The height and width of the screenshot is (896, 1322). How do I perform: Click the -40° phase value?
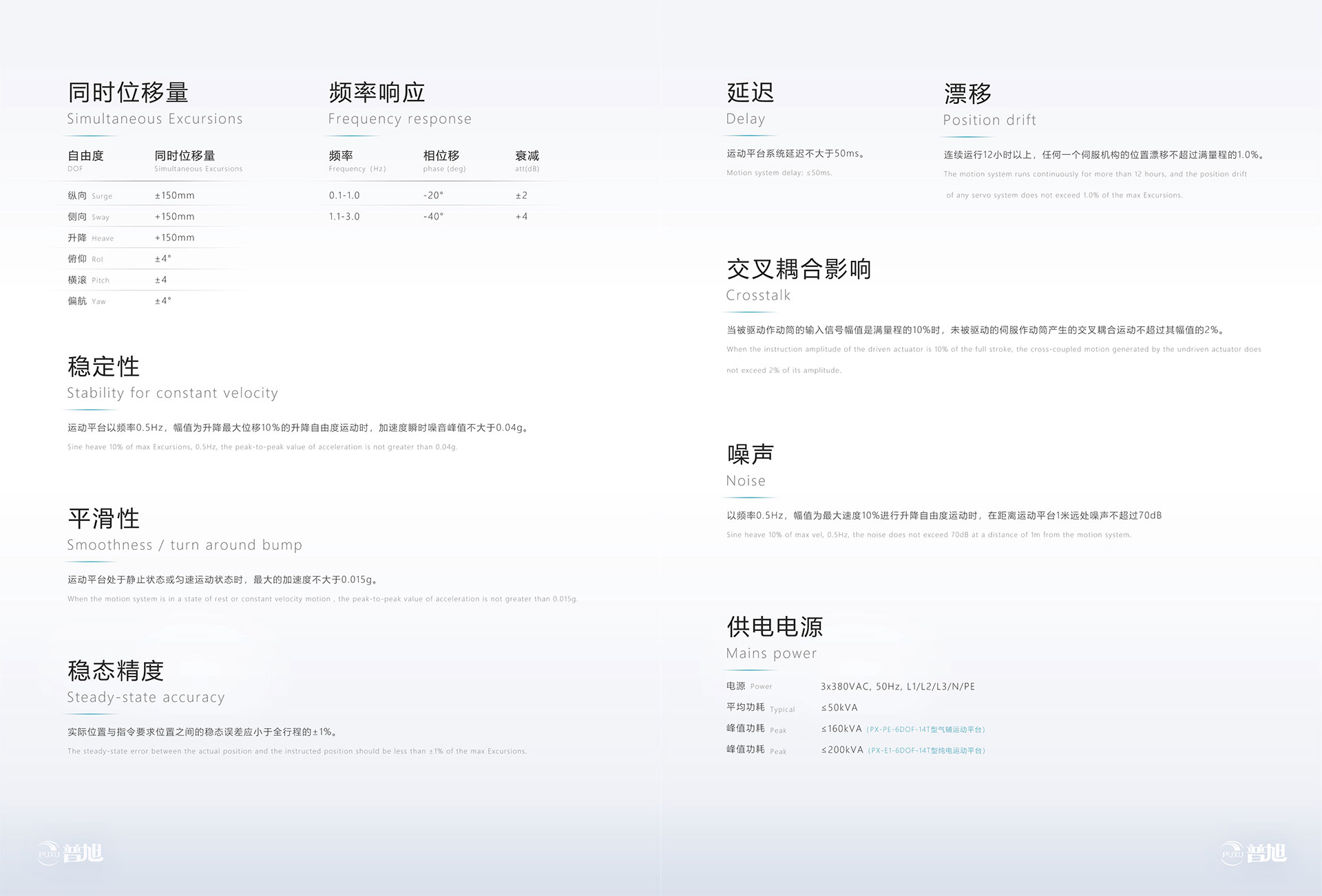433,216
